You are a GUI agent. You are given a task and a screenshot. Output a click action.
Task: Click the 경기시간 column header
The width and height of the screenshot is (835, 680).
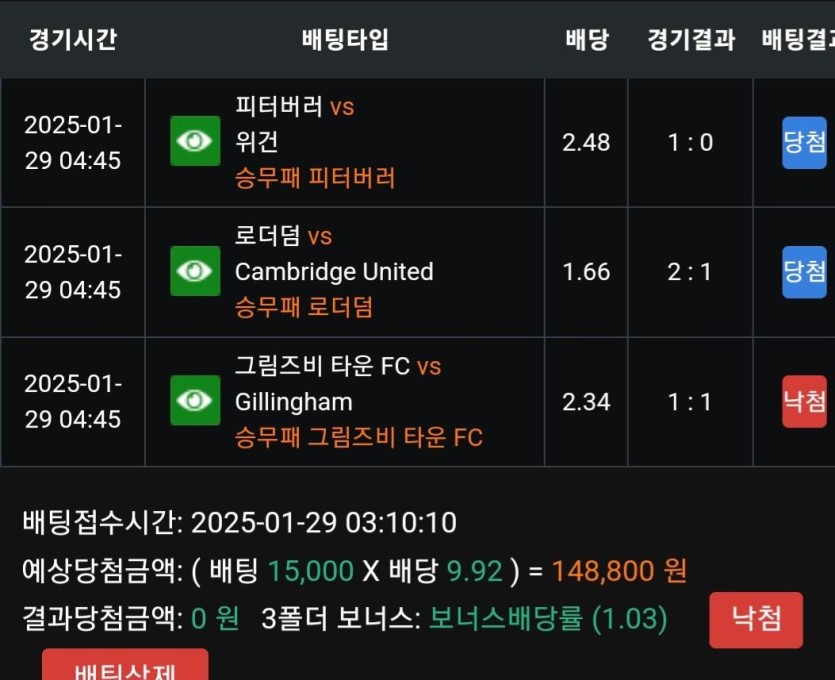(73, 39)
